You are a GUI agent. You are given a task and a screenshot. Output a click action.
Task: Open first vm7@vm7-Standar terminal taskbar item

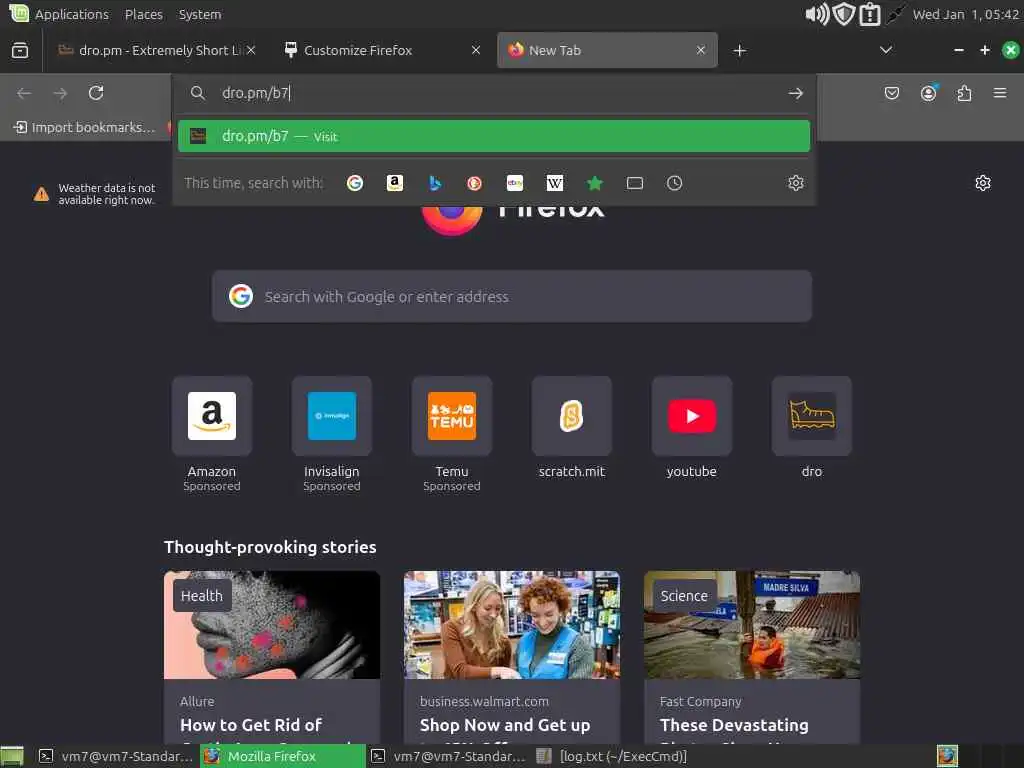pyautogui.click(x=115, y=756)
